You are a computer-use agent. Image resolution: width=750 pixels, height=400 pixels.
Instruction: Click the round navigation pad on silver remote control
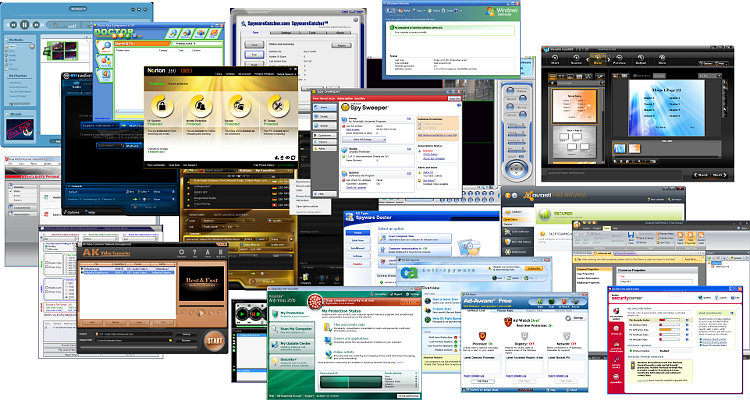[515, 169]
